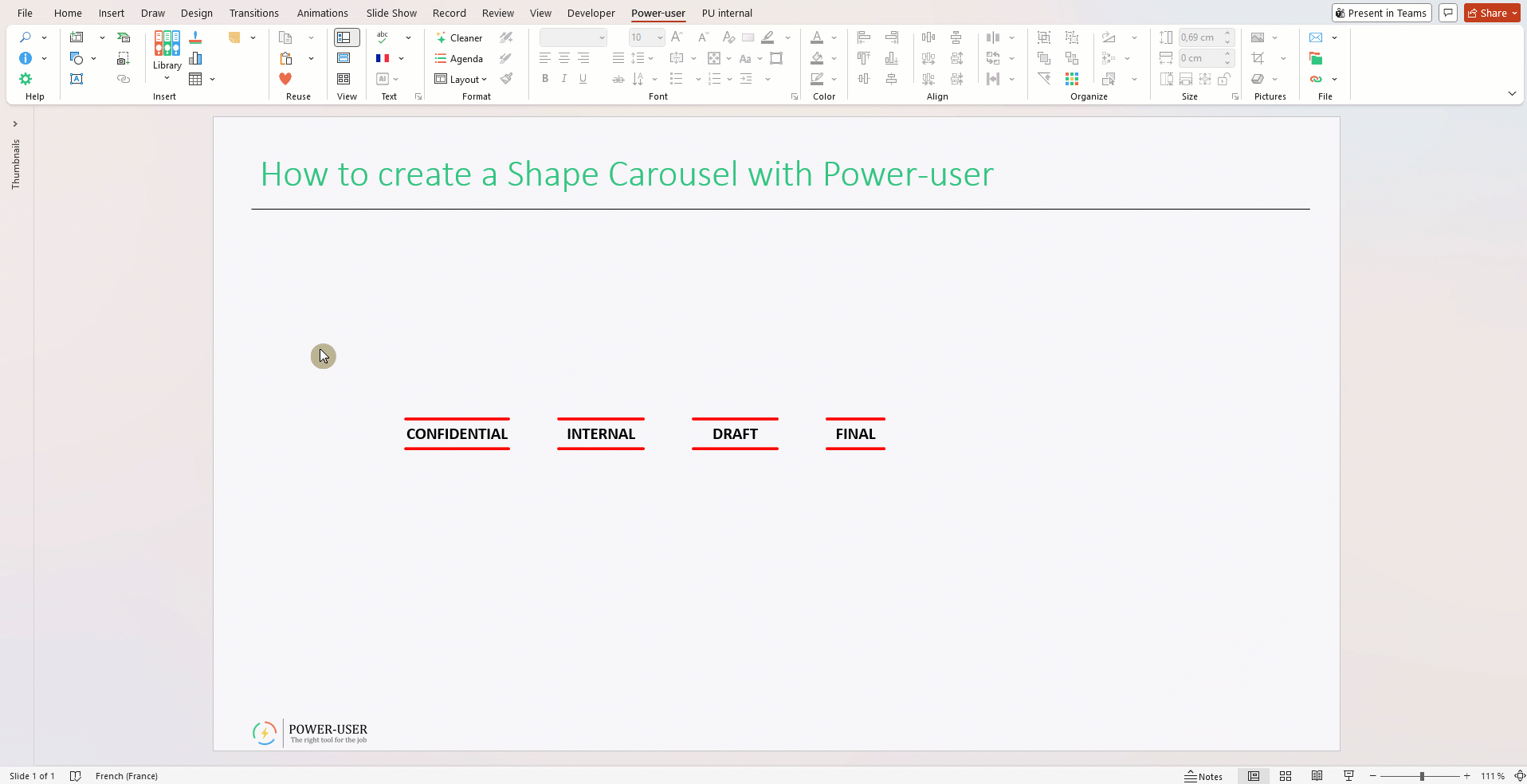Viewport: 1527px width, 784px height.
Task: Click the Cleaner button
Action: click(459, 37)
